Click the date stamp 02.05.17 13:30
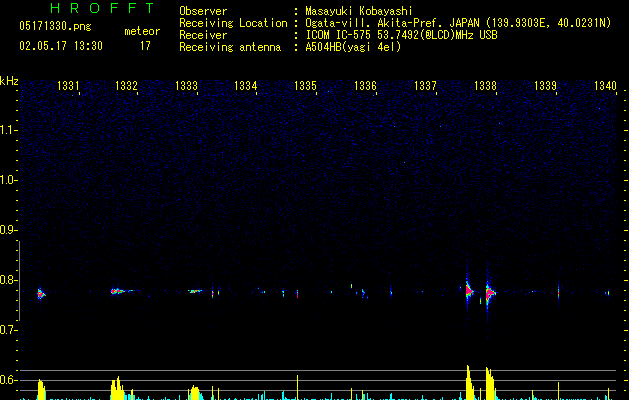The height and width of the screenshot is (400, 629). [x=61, y=46]
